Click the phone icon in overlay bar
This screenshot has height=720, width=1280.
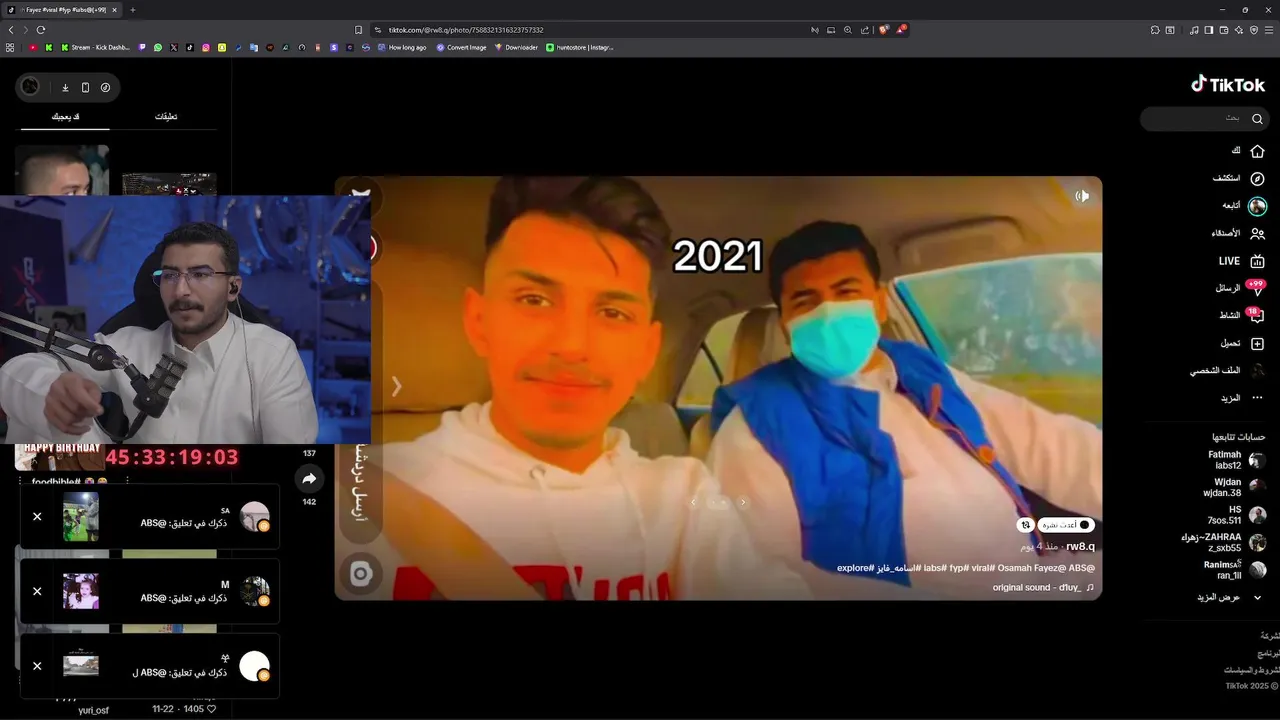point(85,88)
